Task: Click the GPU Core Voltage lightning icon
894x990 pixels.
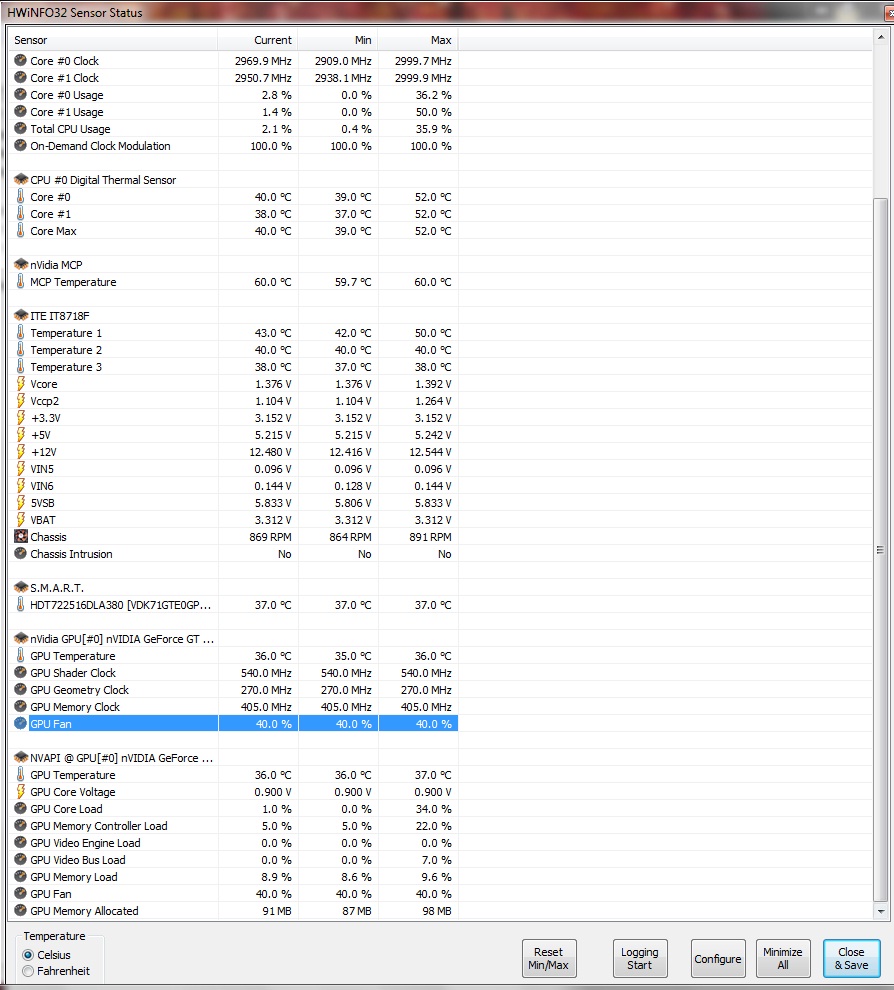Action: pos(20,792)
